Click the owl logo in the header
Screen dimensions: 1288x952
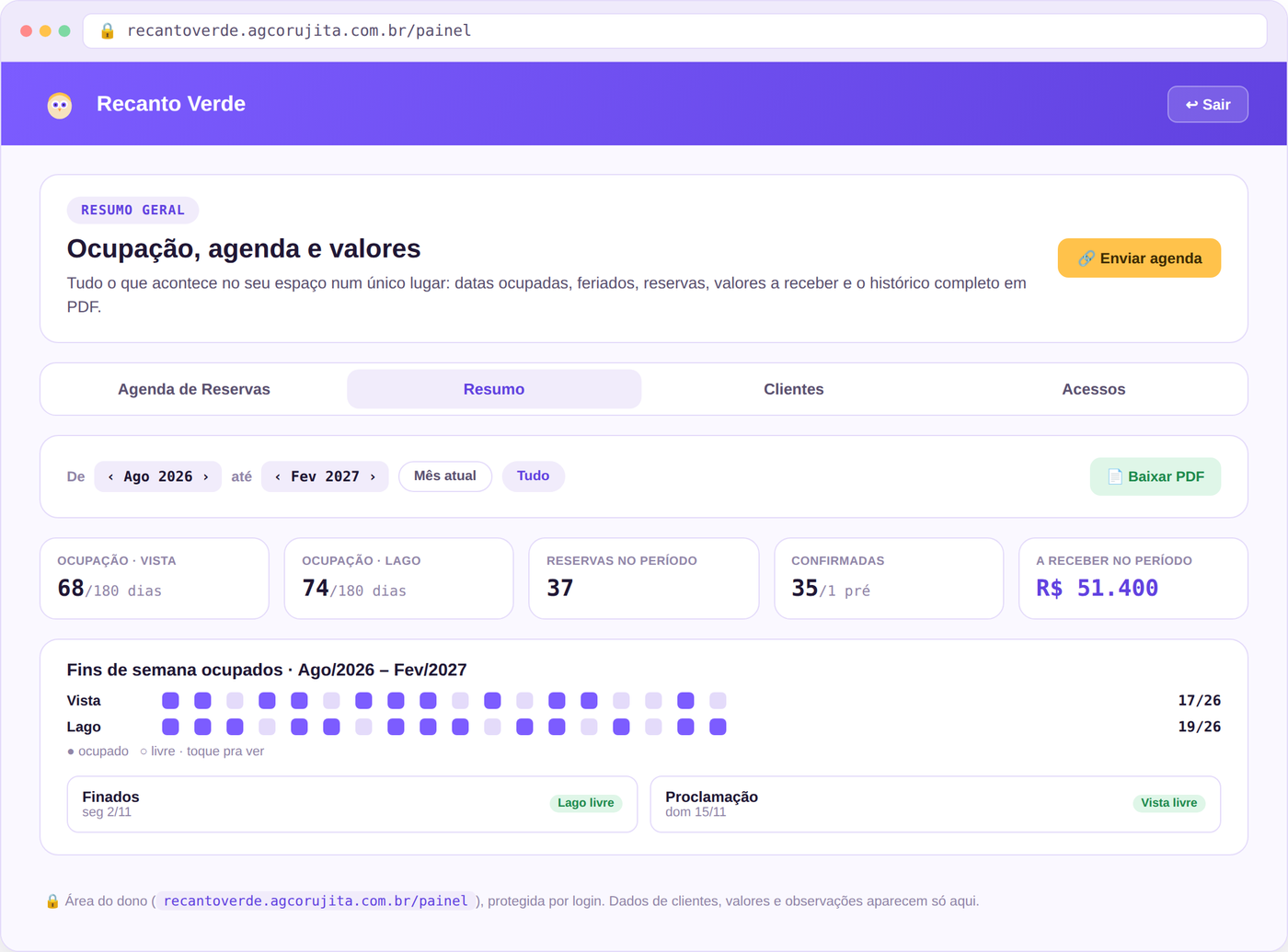60,105
